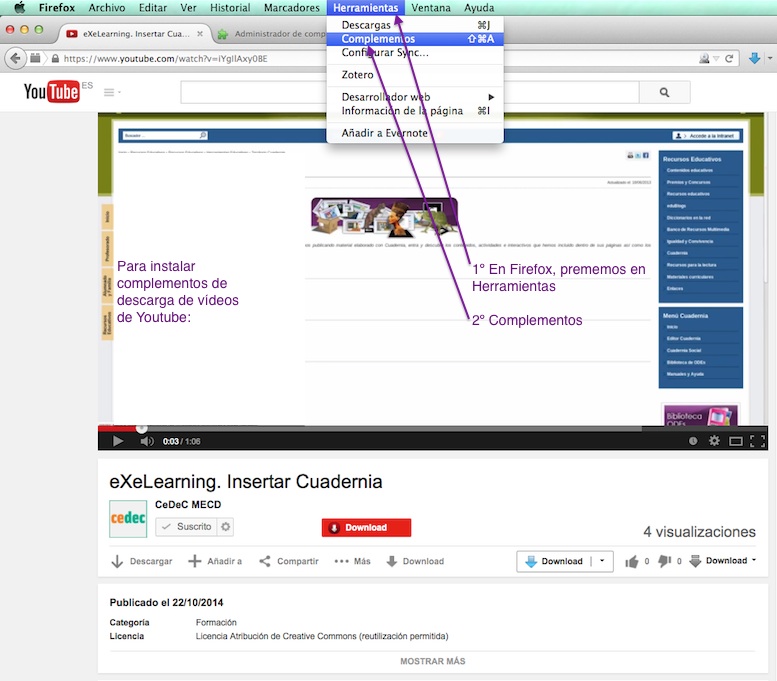Open the Más options menu
Screen dimensions: 777x681
[352, 561]
